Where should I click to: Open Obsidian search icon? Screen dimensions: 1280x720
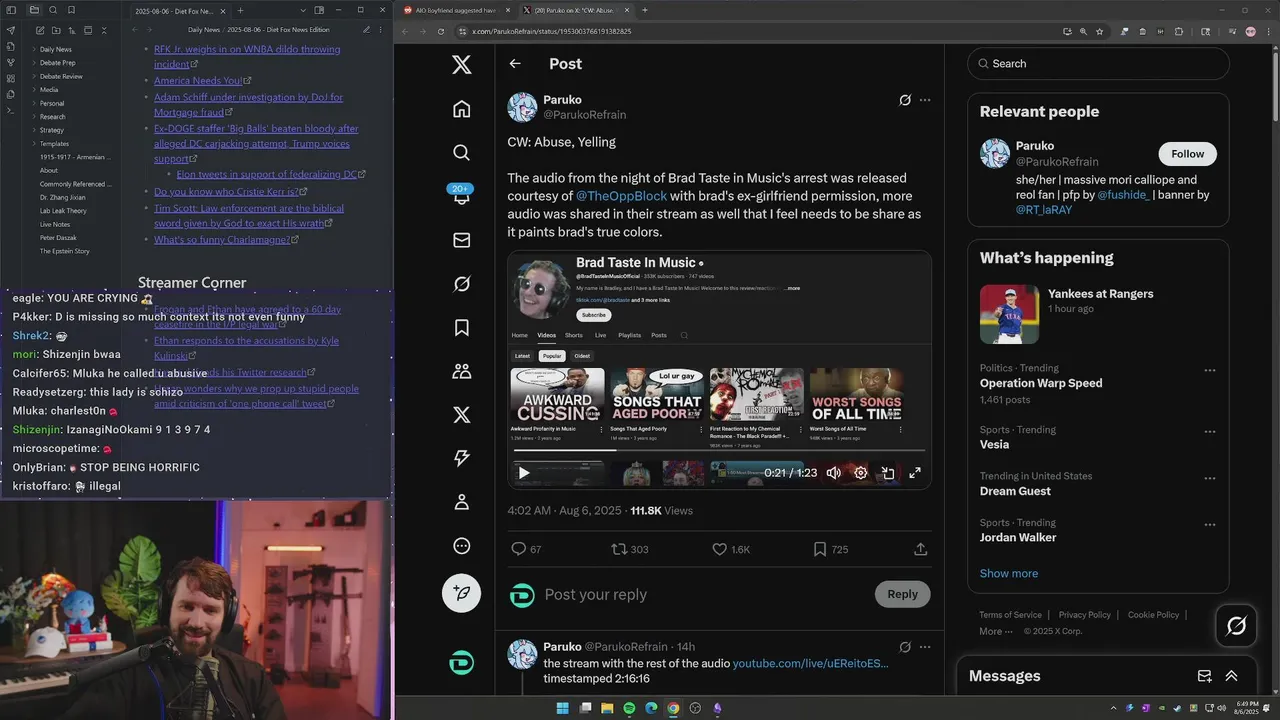[53, 10]
